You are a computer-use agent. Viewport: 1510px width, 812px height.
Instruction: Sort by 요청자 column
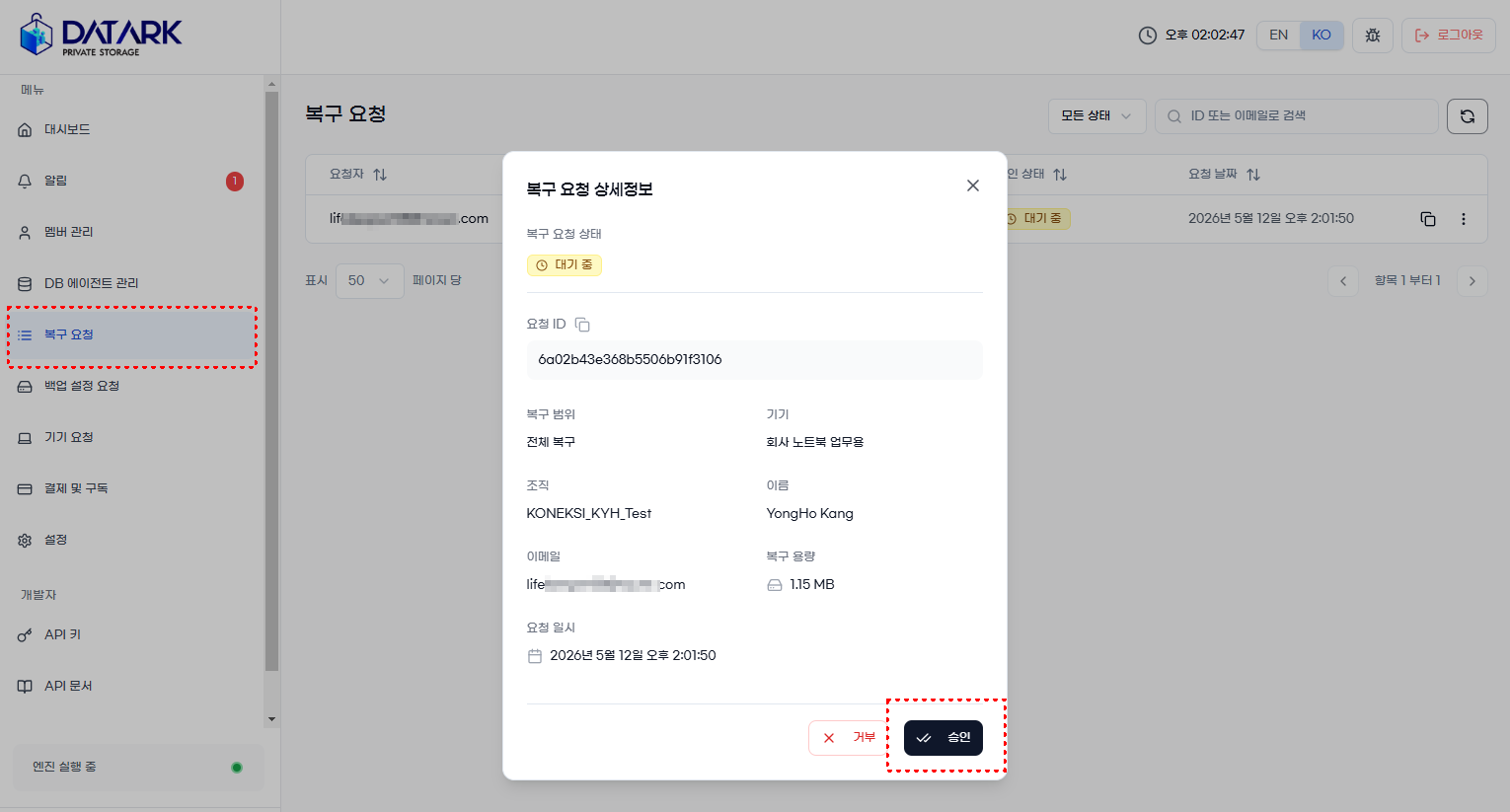click(358, 174)
